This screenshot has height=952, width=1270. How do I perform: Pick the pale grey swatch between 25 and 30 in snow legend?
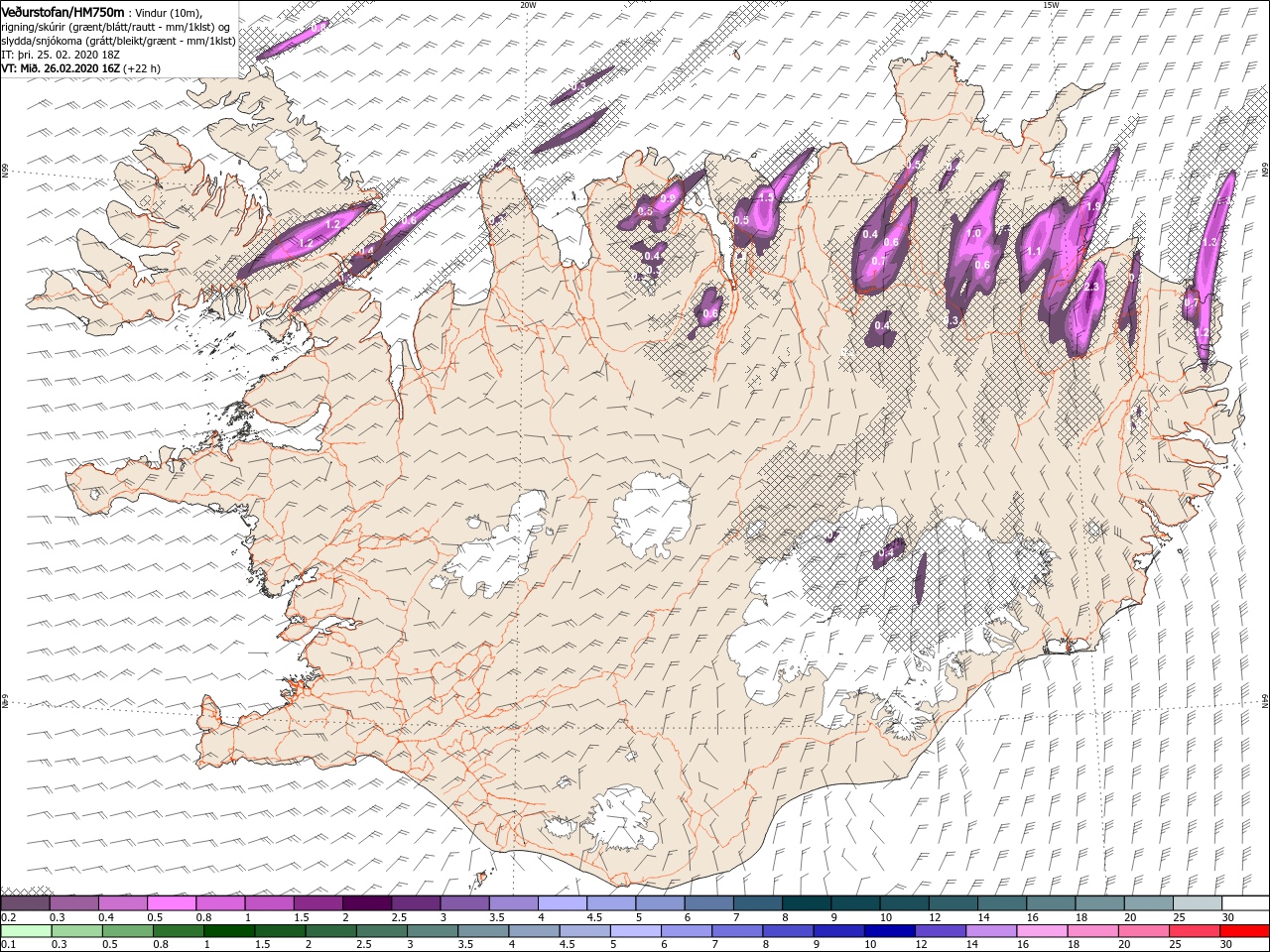[x=1197, y=903]
